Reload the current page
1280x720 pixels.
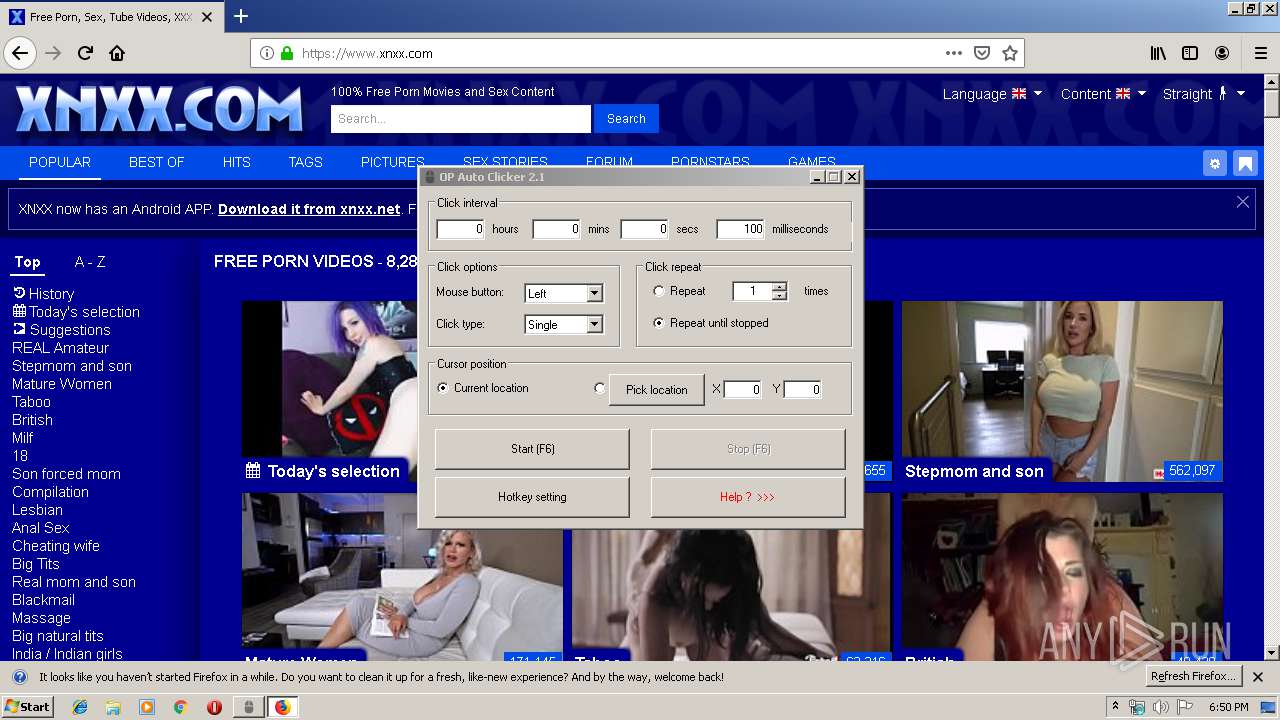pos(86,53)
